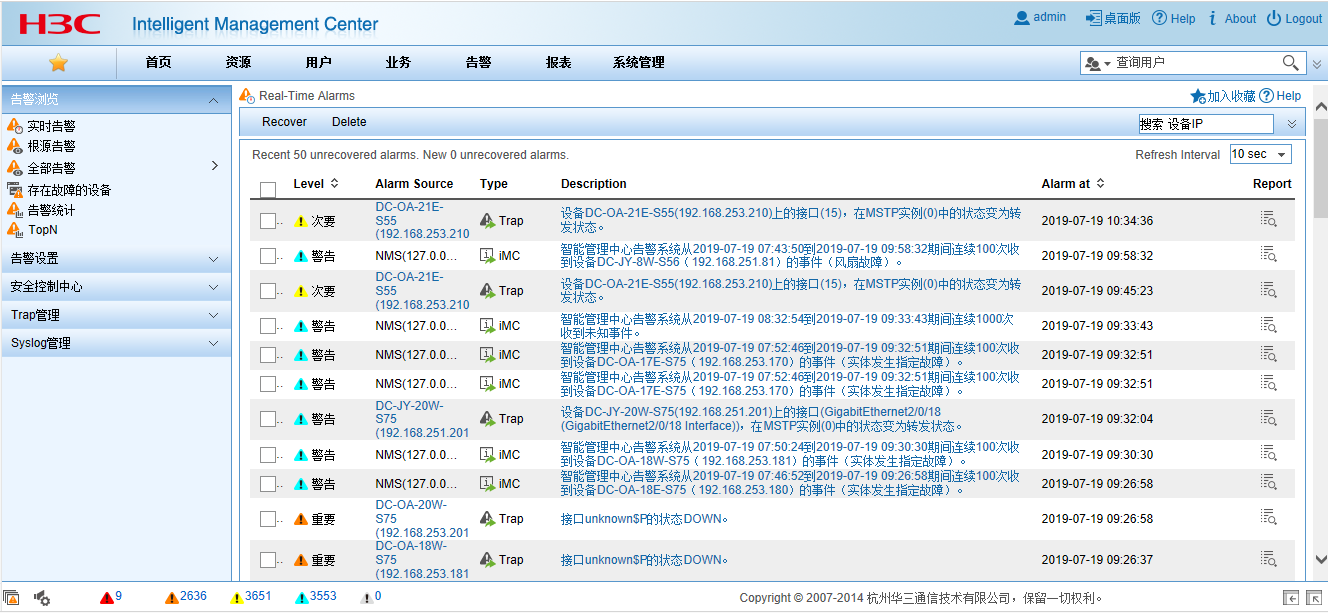Expand header double chevron by search
Viewport: 1328px width, 613px height.
1316,64
